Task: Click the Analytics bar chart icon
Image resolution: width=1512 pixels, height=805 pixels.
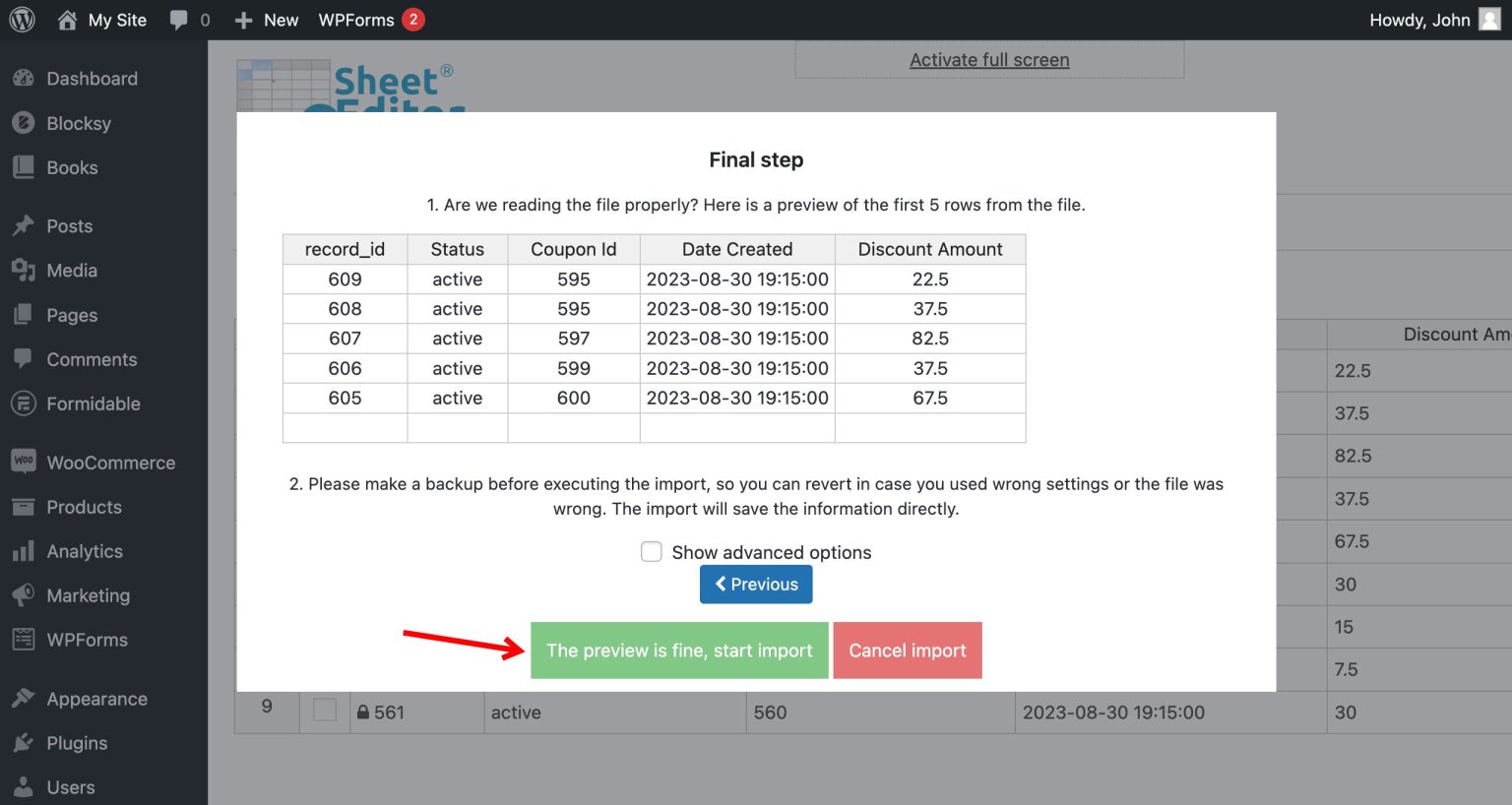Action: [22, 551]
